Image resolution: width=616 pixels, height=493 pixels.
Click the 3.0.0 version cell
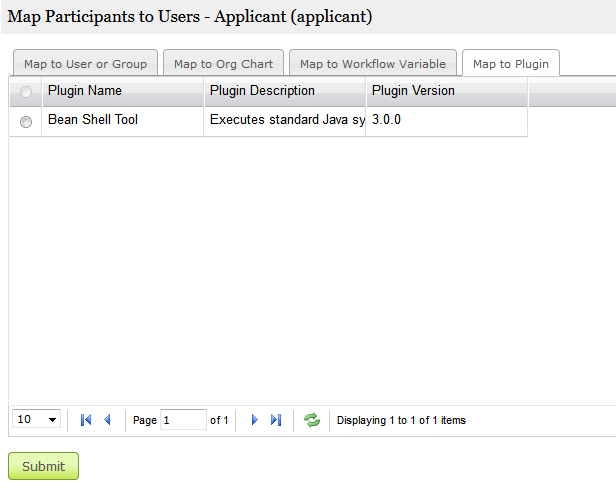point(445,120)
